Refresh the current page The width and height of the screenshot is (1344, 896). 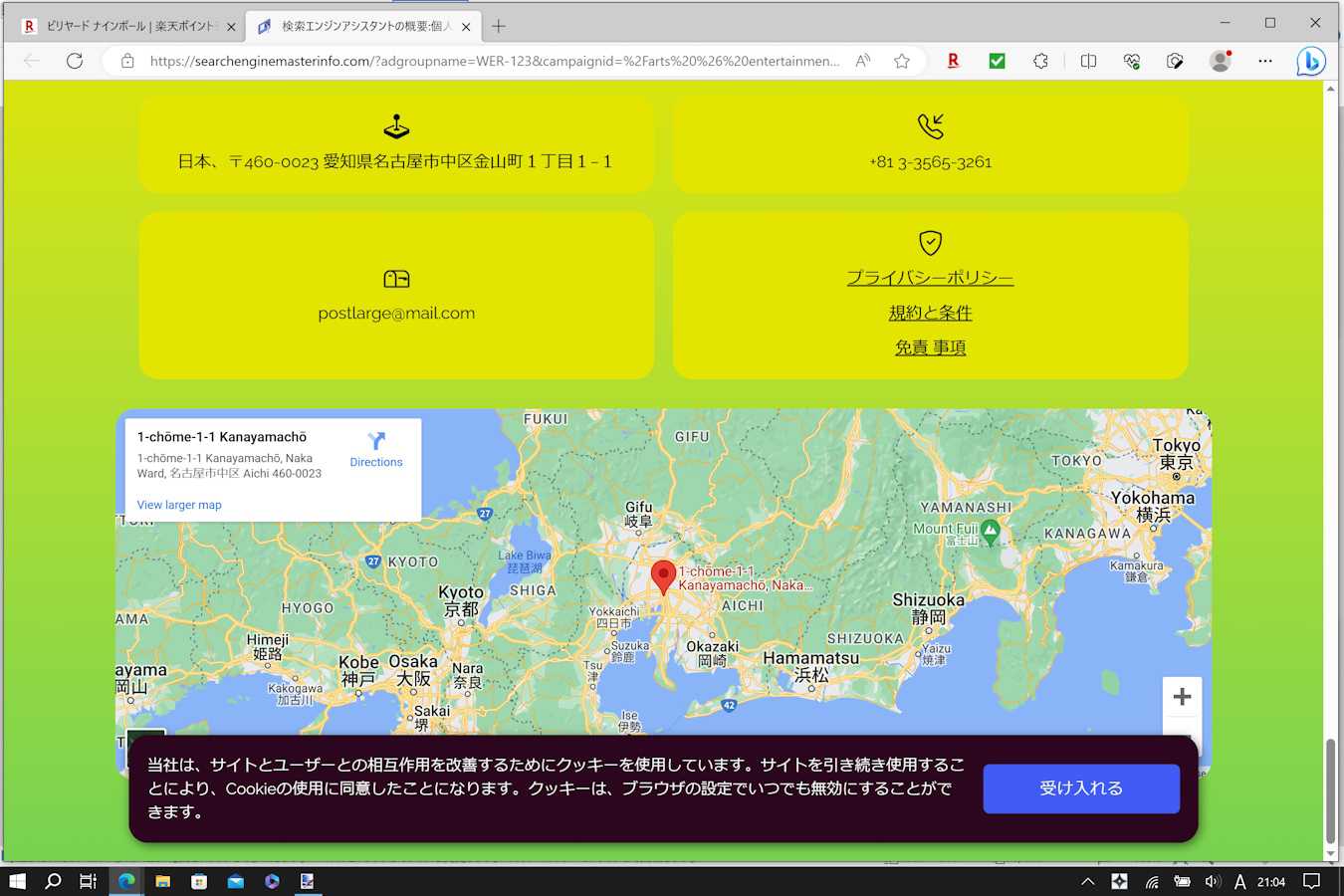[75, 61]
